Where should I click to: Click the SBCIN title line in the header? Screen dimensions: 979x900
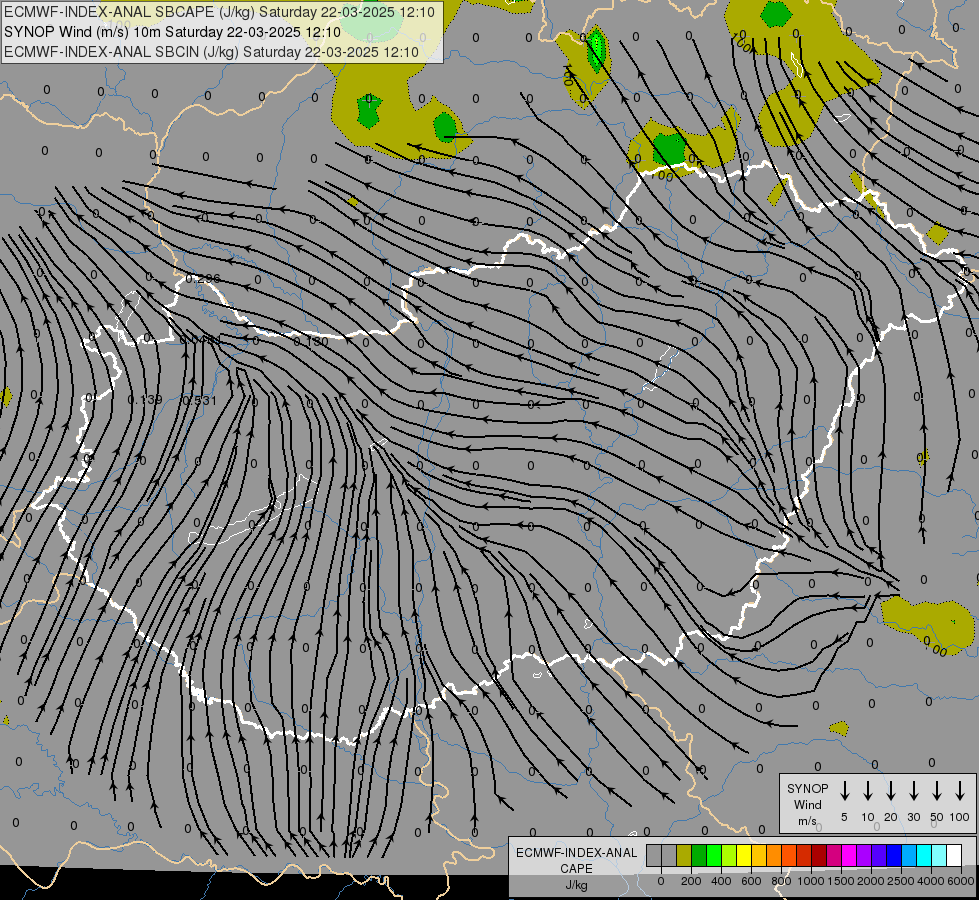tap(211, 52)
